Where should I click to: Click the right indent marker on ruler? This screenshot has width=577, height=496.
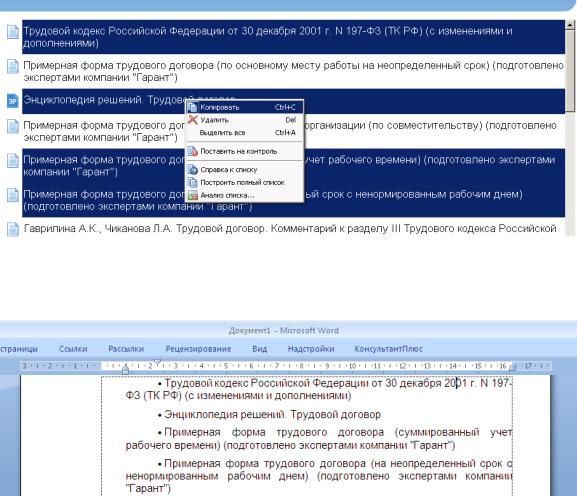[513, 367]
